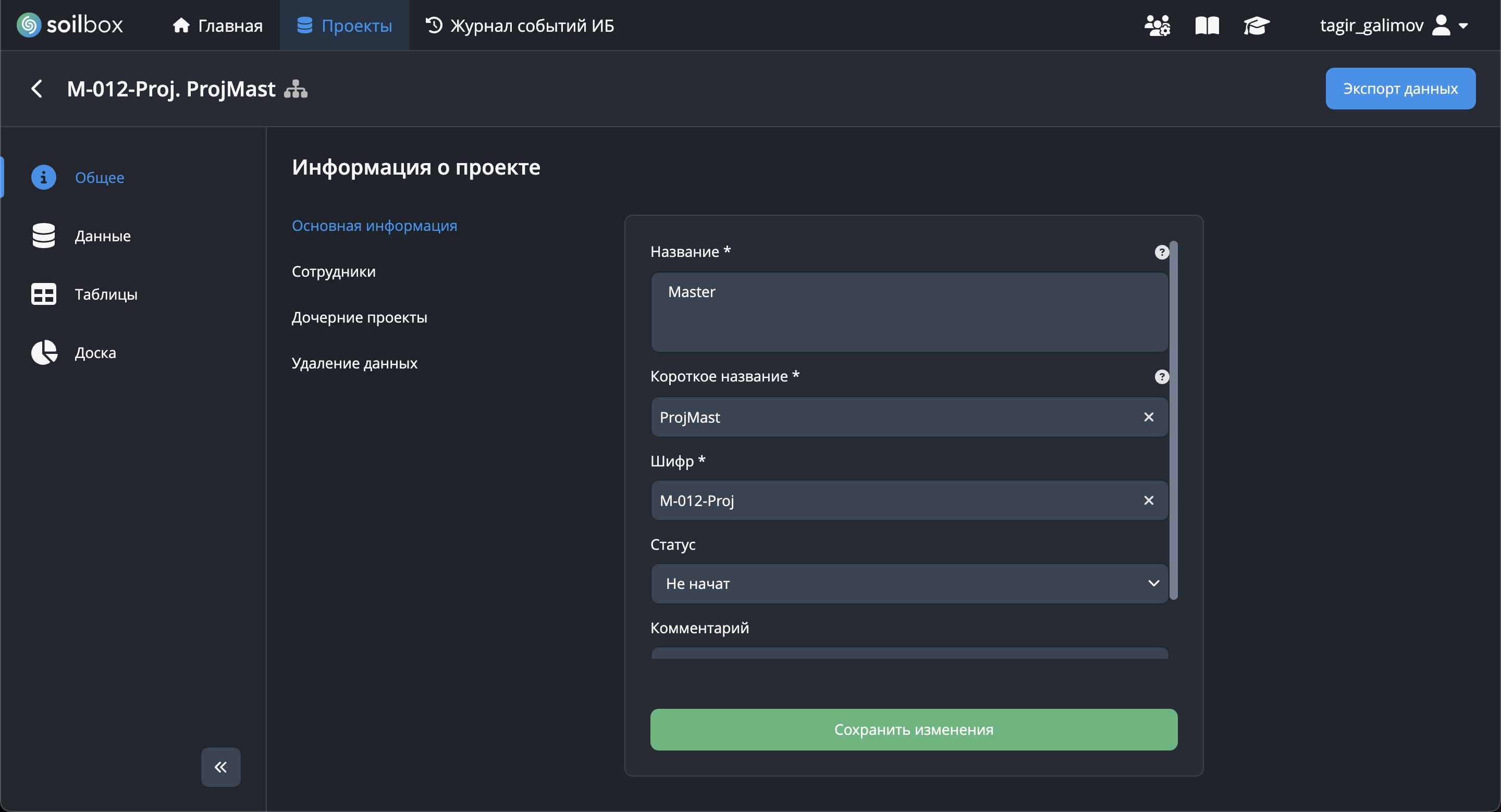The width and height of the screenshot is (1501, 812).
Task: Go to Журнал событий ИБ
Action: coord(519,26)
